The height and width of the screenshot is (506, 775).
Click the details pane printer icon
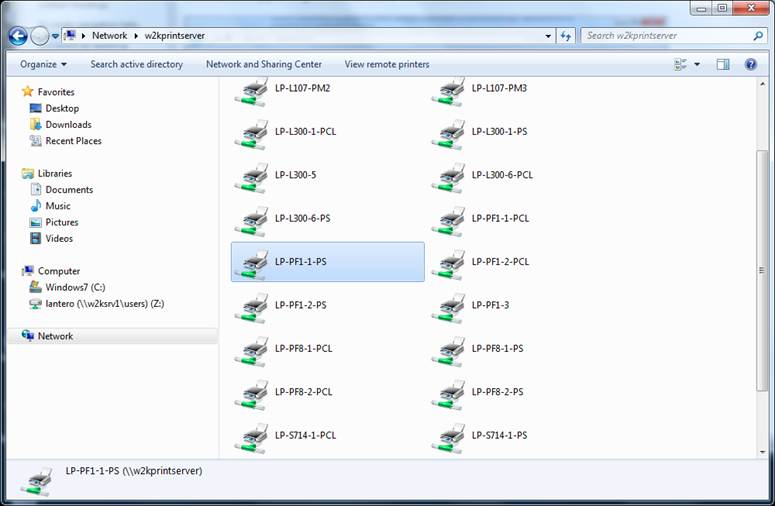(37, 481)
